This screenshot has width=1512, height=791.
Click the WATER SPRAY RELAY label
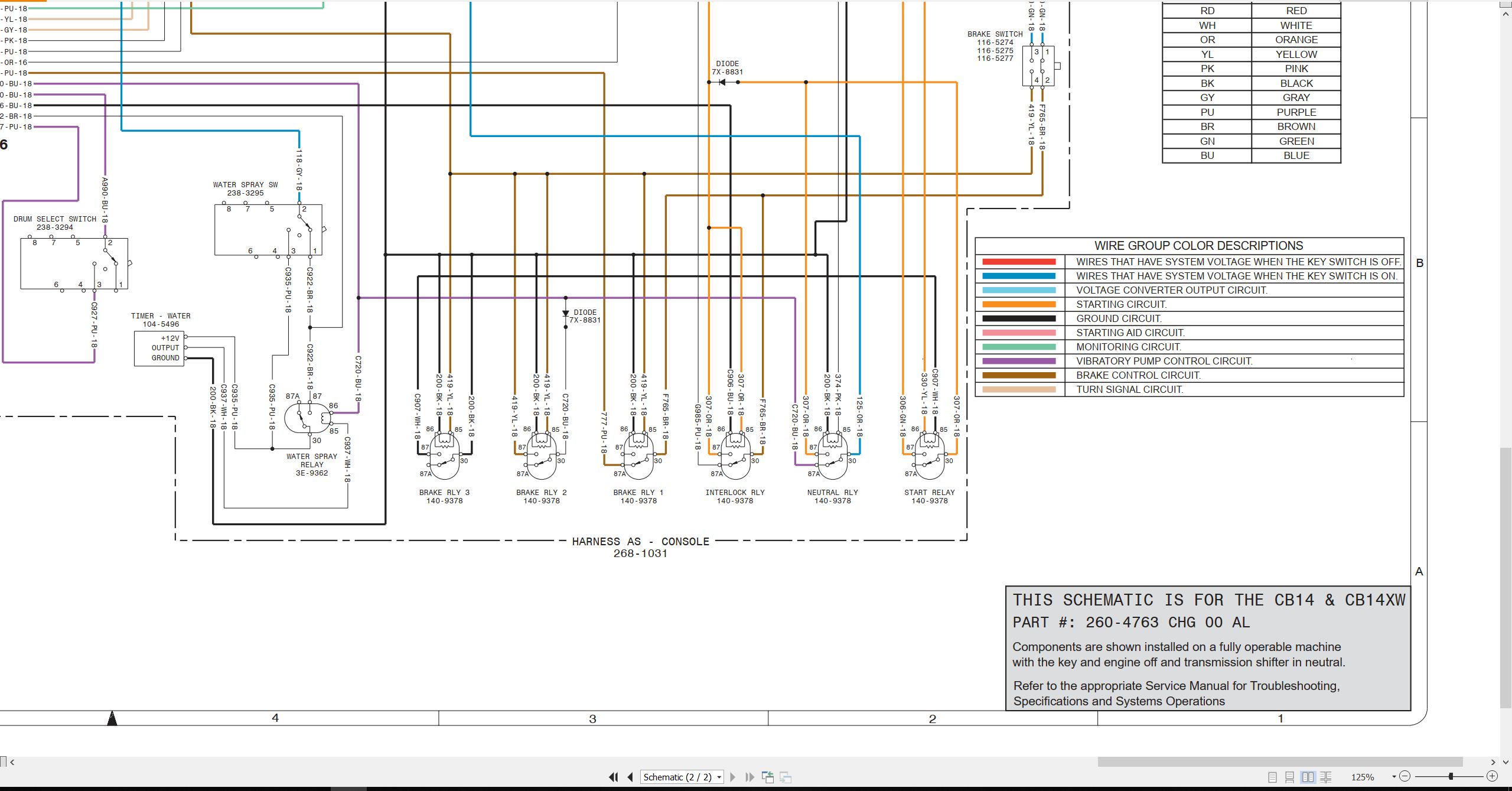pyautogui.click(x=312, y=460)
